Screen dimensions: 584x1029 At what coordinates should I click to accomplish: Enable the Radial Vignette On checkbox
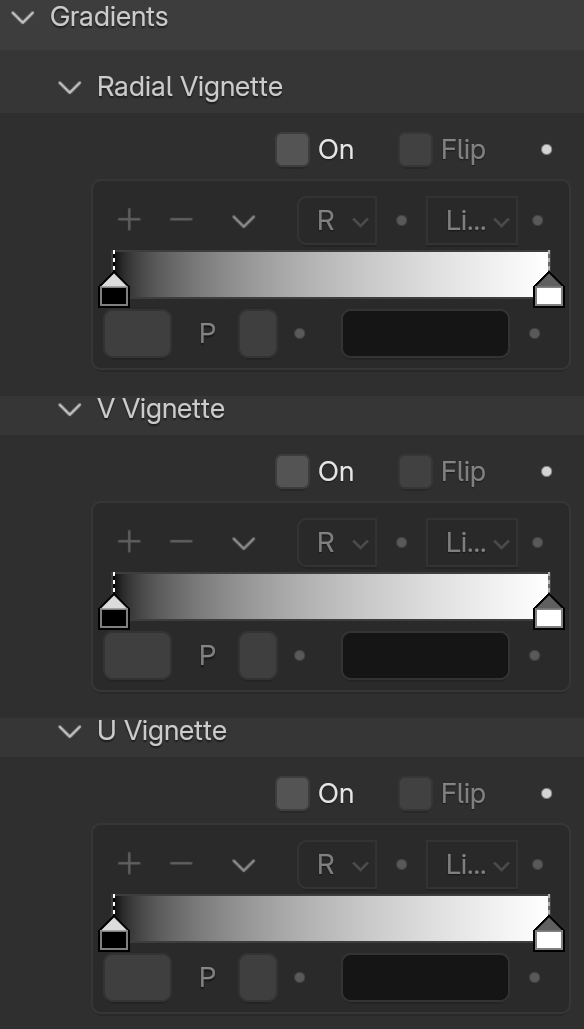pos(292,150)
